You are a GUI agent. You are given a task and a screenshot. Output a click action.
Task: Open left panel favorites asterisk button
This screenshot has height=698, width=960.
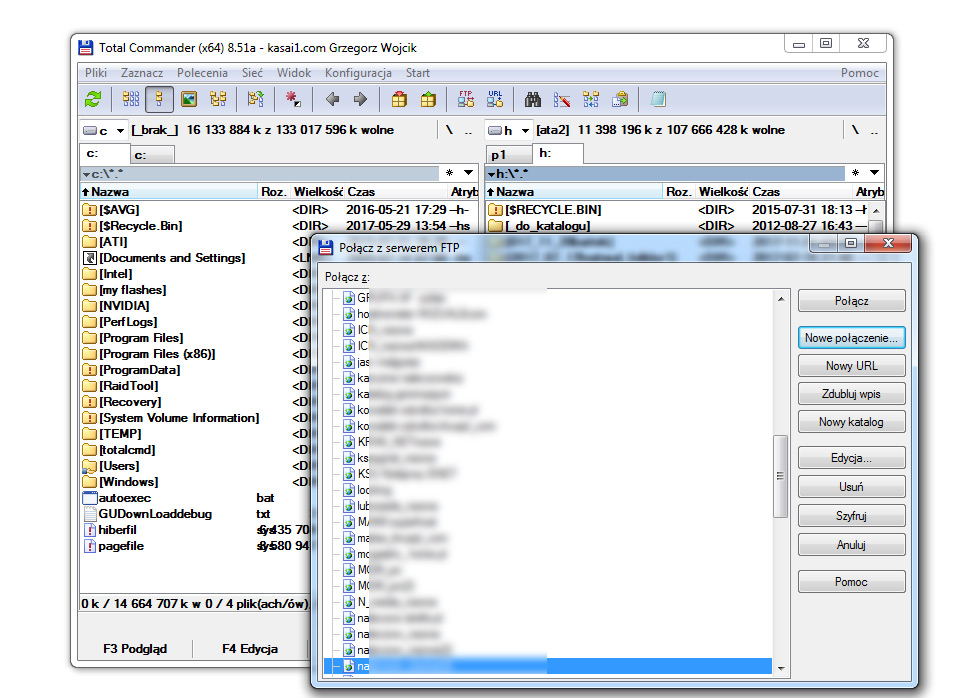[x=450, y=173]
